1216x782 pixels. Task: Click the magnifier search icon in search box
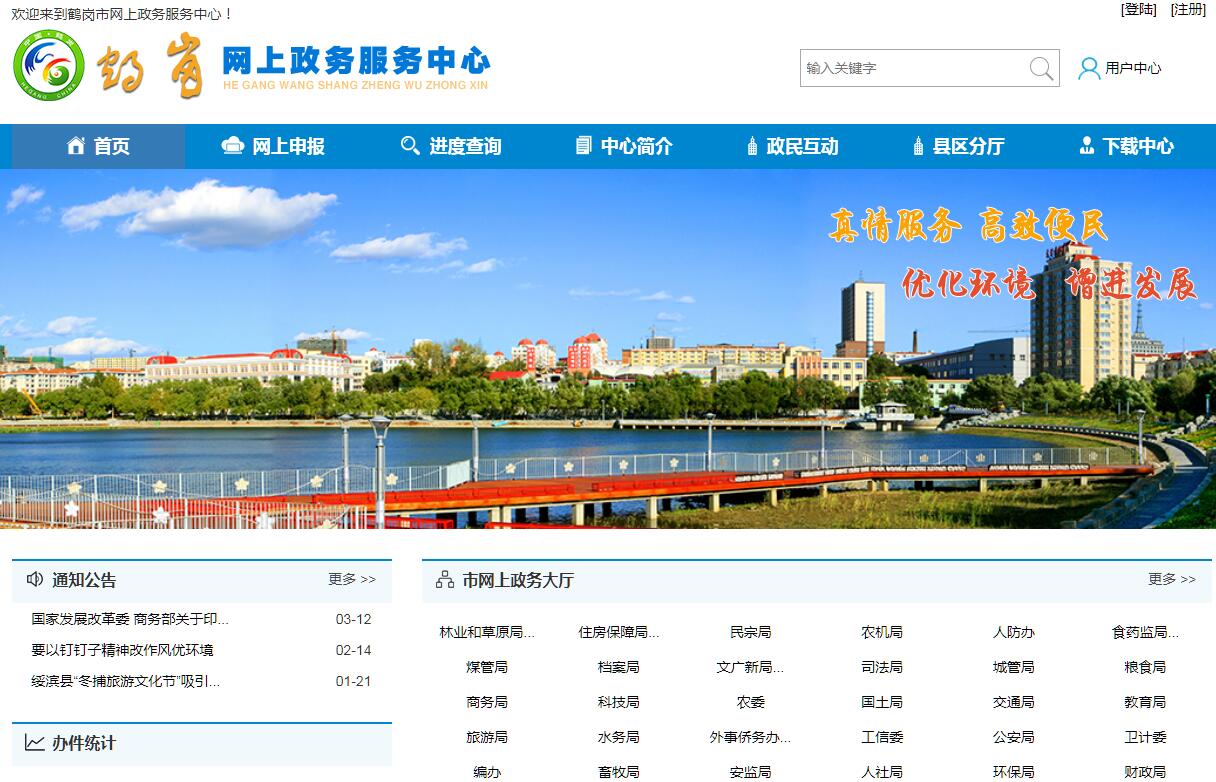point(1041,68)
